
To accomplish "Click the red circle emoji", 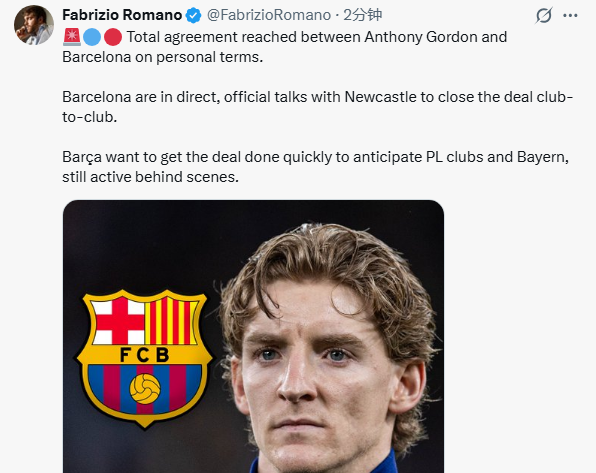I will tap(113, 37).
